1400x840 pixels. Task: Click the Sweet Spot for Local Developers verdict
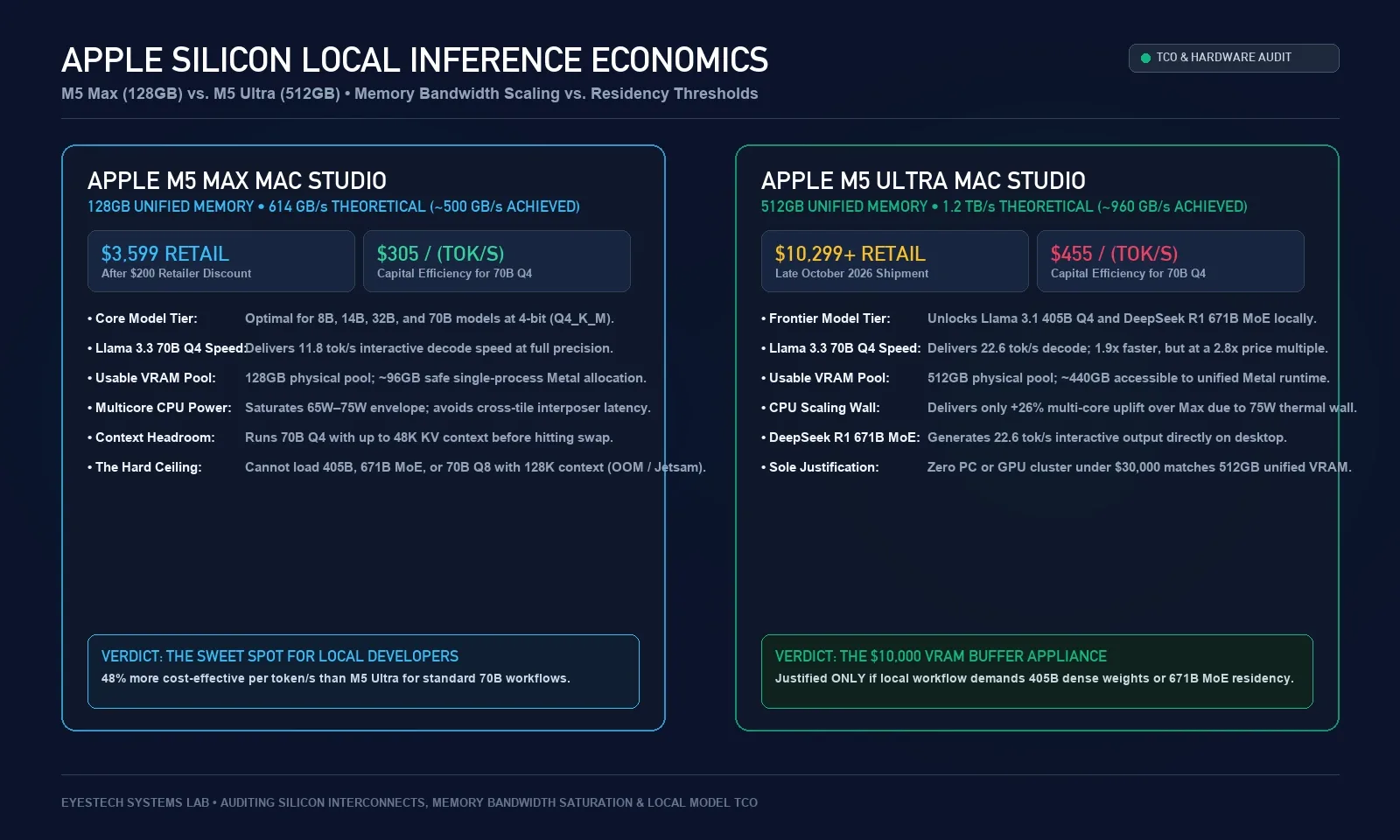(280, 656)
